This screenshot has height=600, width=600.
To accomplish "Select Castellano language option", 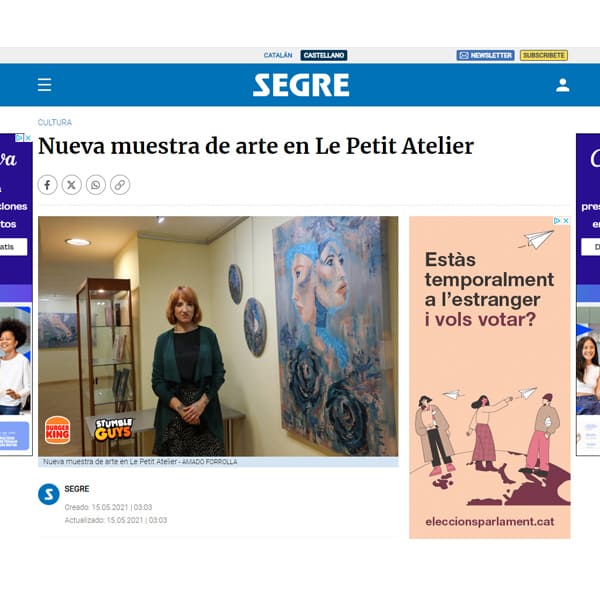I will 324,55.
